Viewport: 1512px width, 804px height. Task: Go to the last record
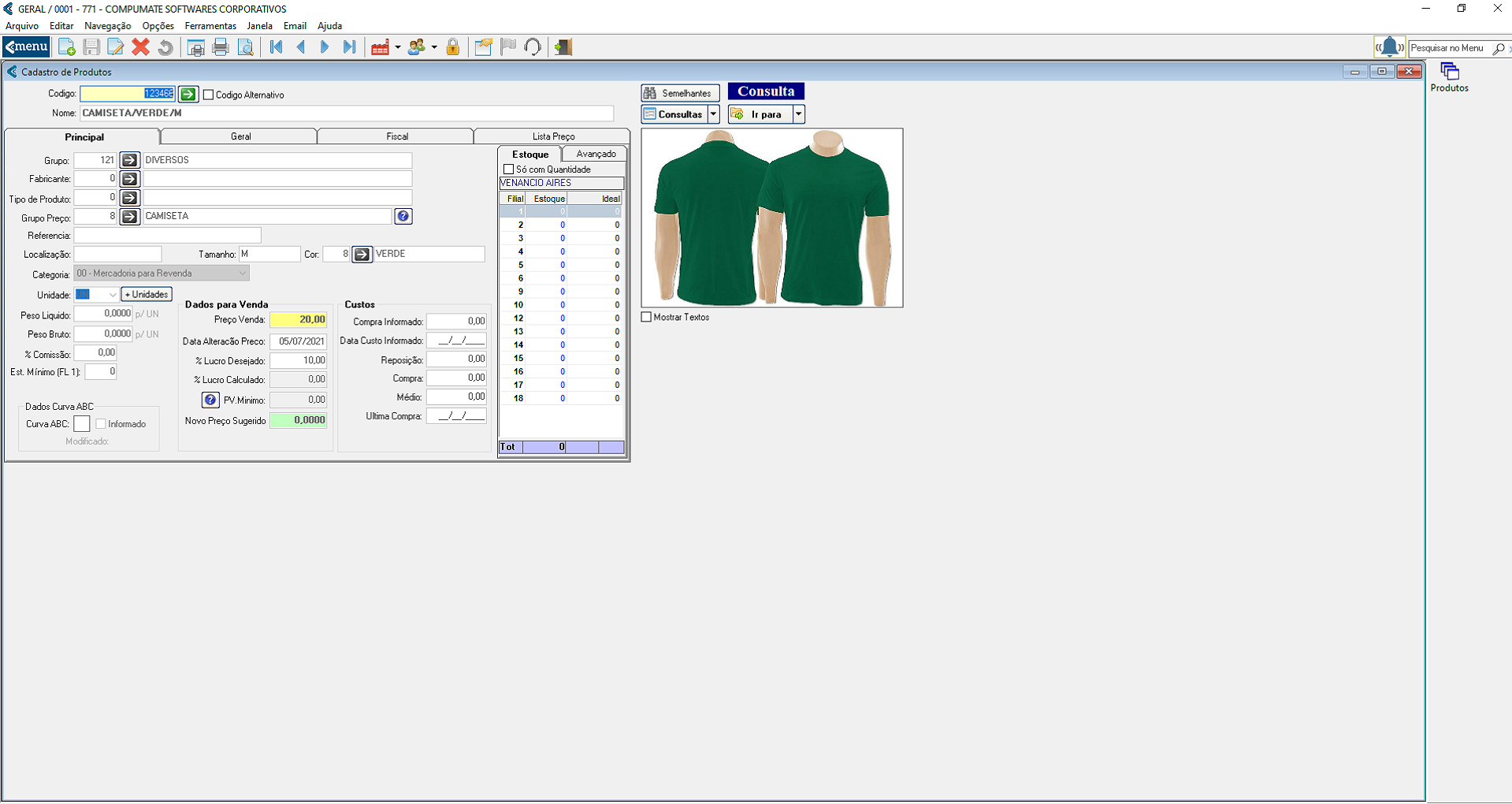pos(349,47)
